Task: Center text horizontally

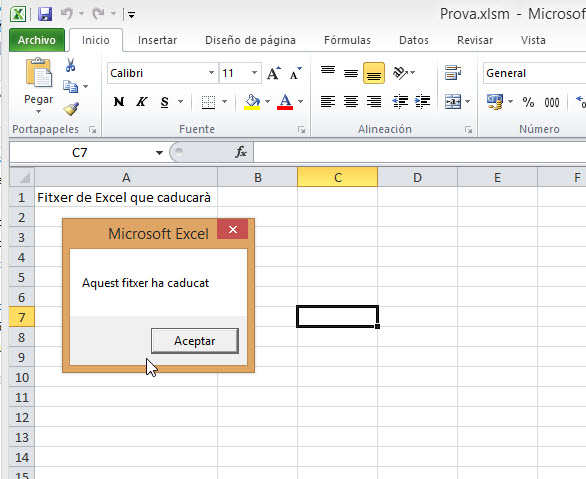Action: click(x=351, y=102)
